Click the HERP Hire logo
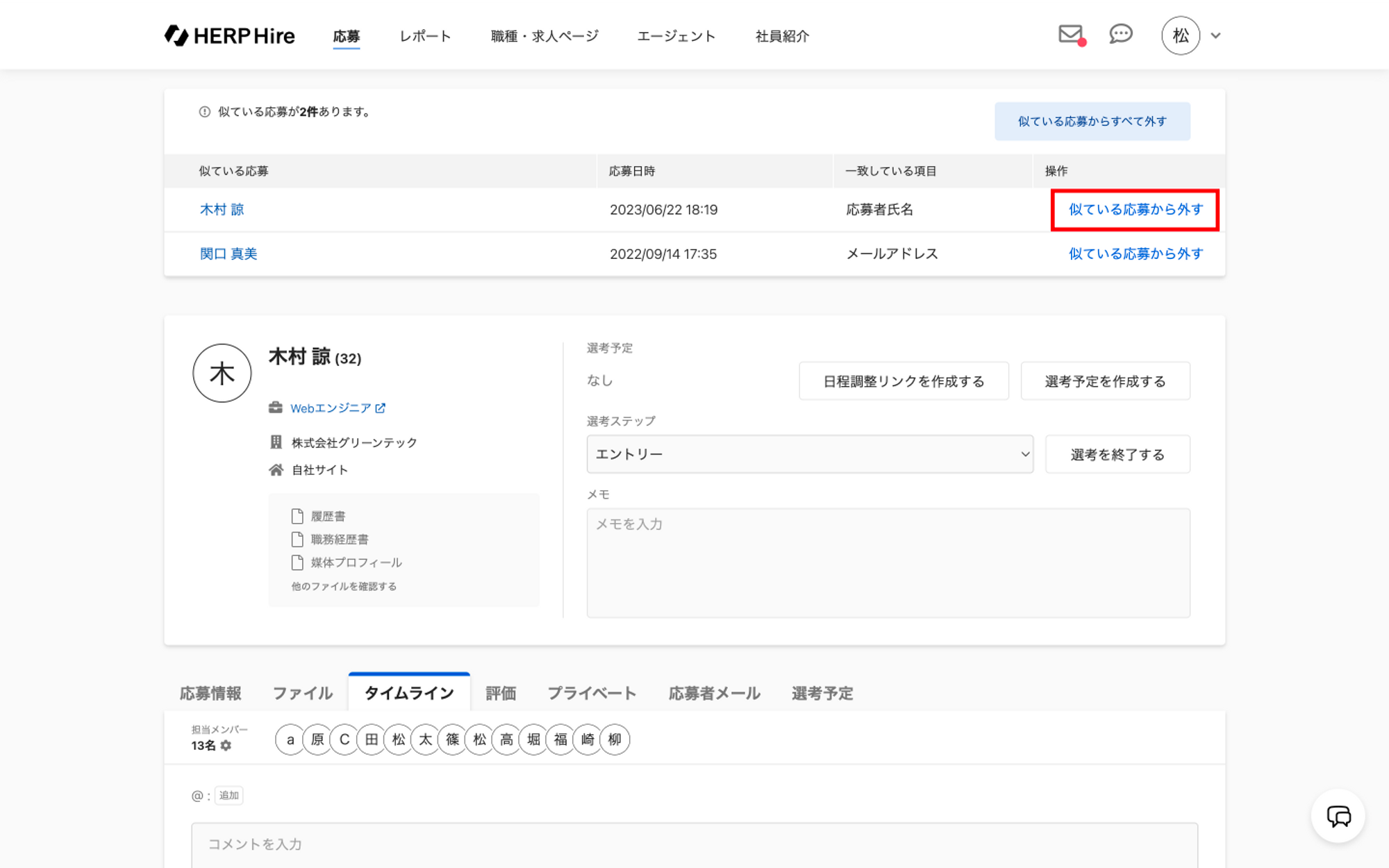Viewport: 1389px width, 868px height. (x=230, y=35)
